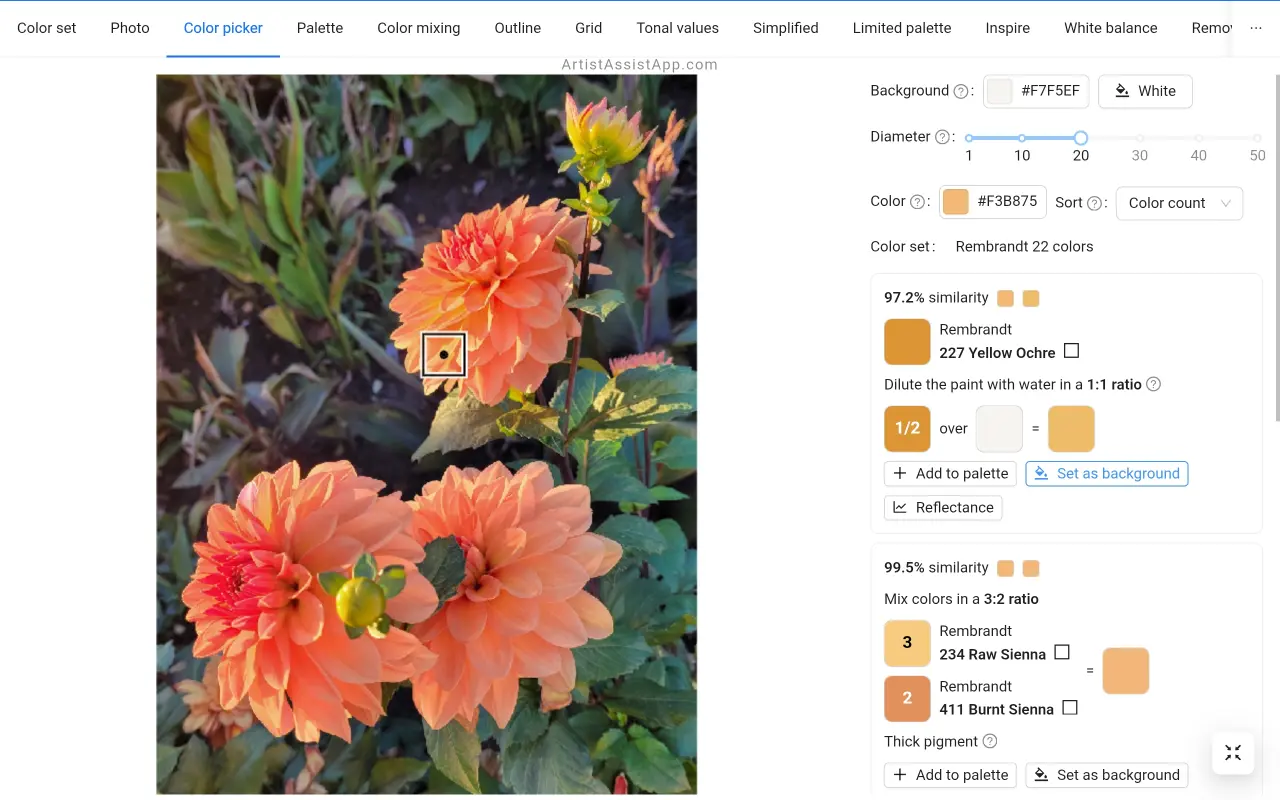Select the Simplified tab
Screen dimensions: 1280x800
[786, 28]
